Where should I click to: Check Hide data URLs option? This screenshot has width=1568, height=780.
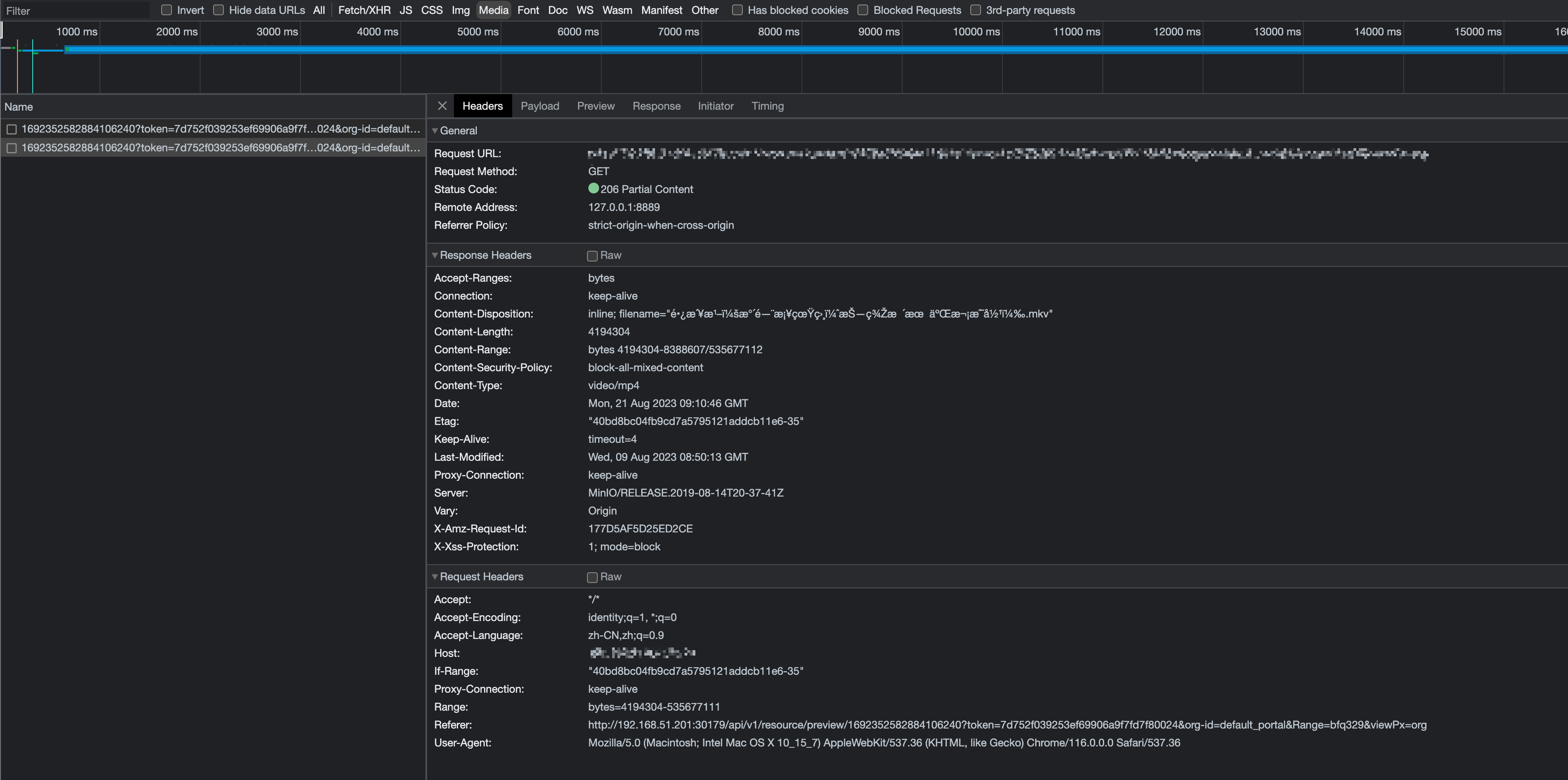click(x=218, y=10)
